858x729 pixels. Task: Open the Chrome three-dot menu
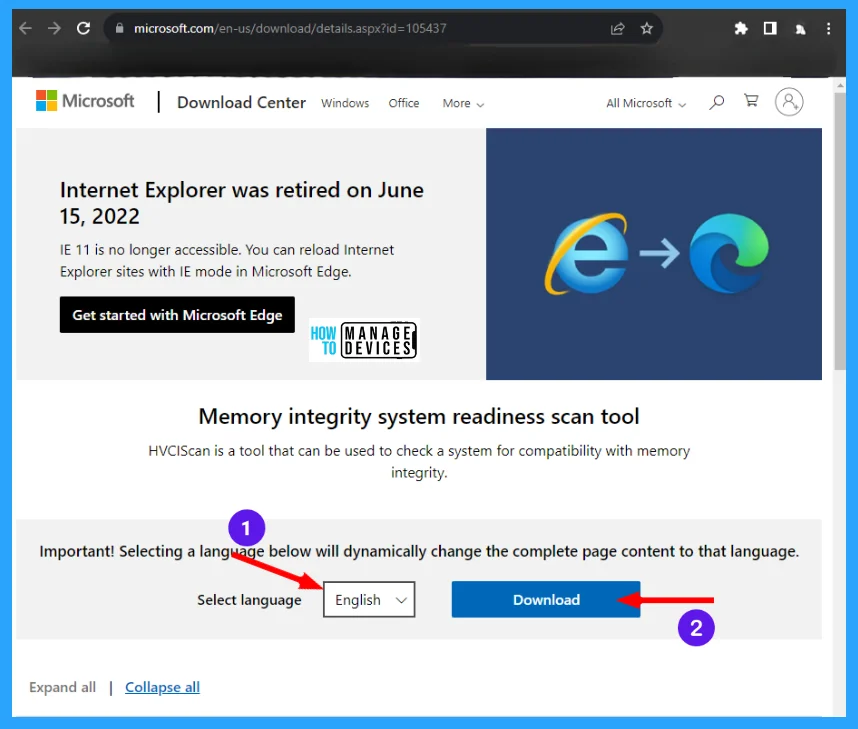click(x=828, y=28)
